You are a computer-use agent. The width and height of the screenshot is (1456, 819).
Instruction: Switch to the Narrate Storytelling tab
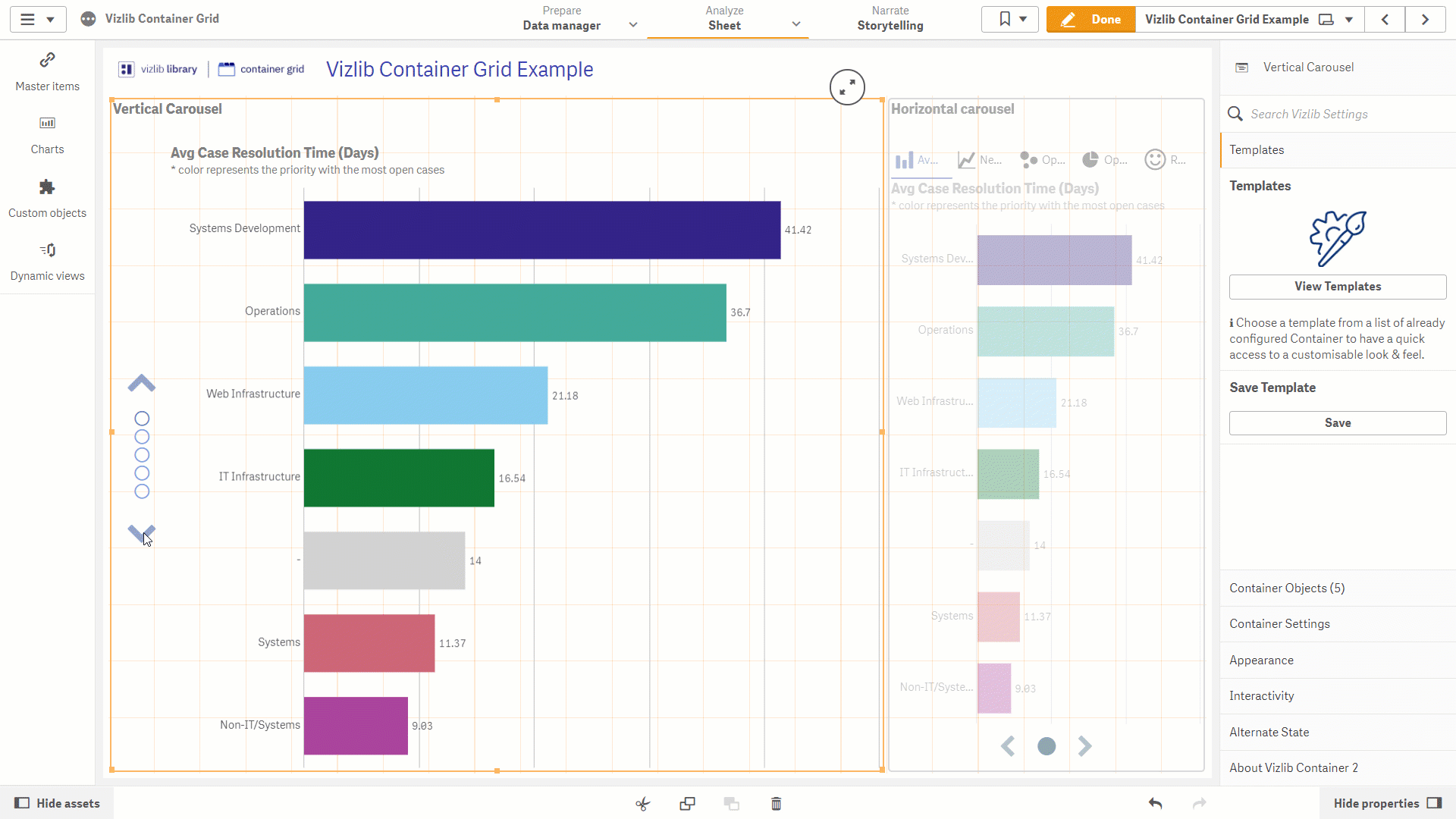[890, 18]
